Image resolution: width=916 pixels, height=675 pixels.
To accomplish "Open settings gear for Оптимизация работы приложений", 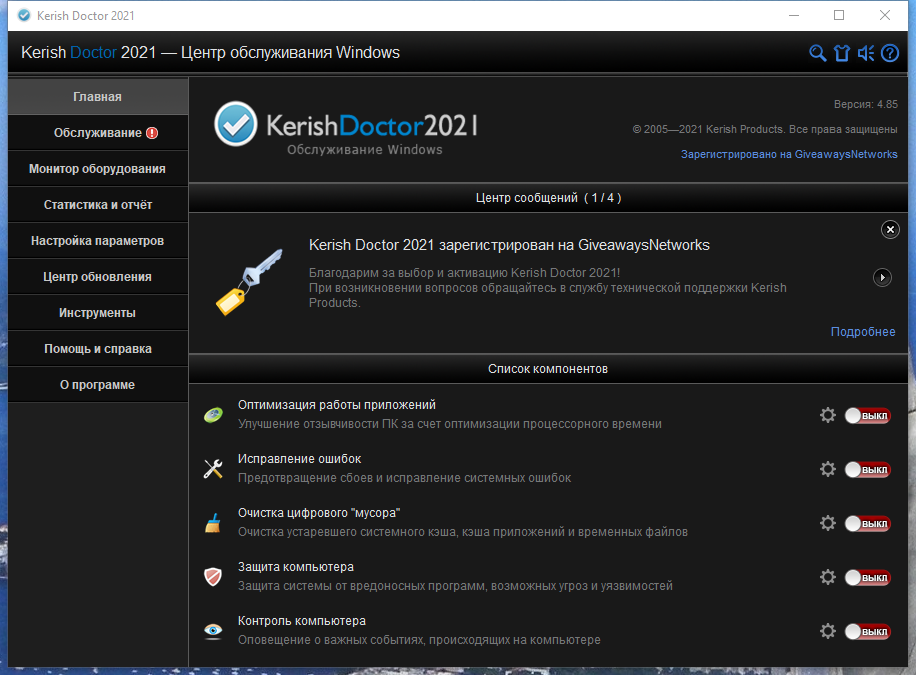I will 827,415.
